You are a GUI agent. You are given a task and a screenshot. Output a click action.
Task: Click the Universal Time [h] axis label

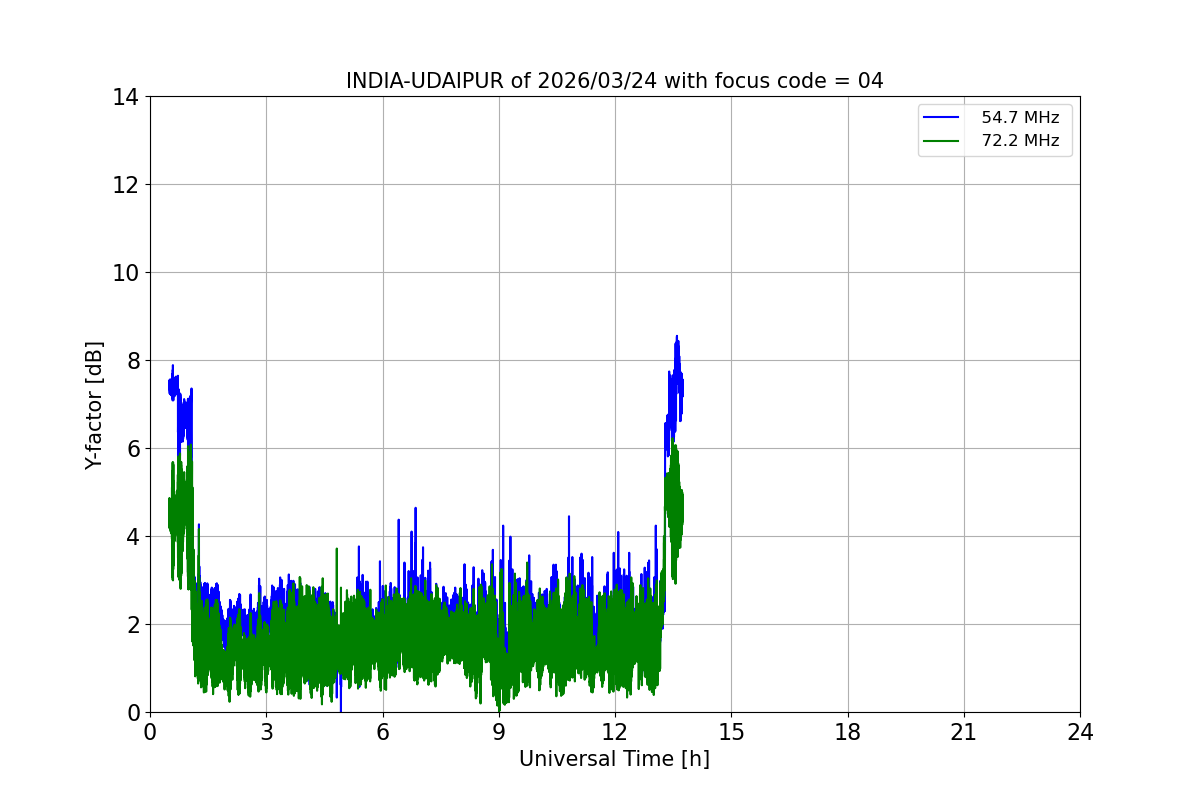(614, 759)
